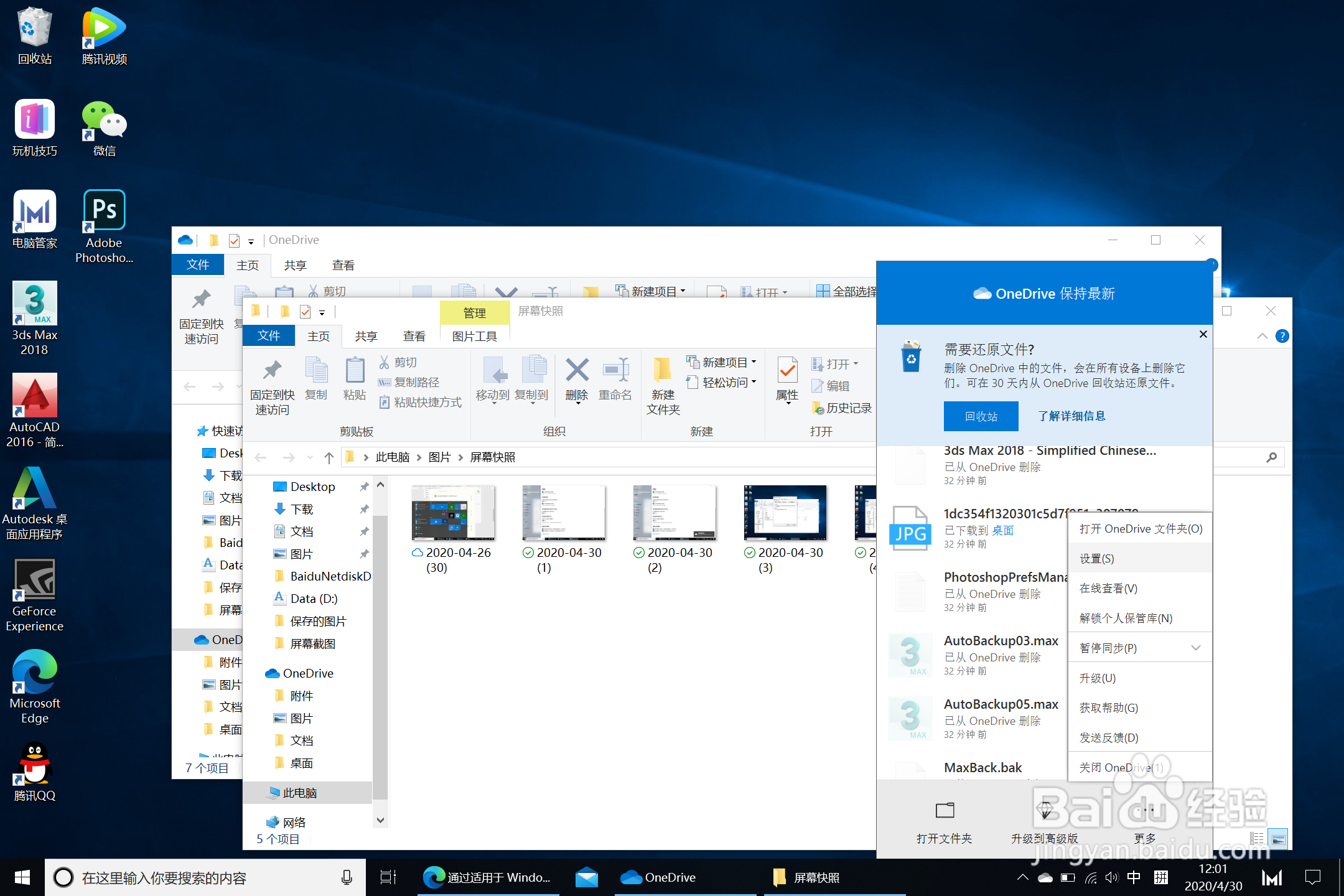Select View online (在线查看) menu item
The image size is (1344, 896).
click(1140, 588)
